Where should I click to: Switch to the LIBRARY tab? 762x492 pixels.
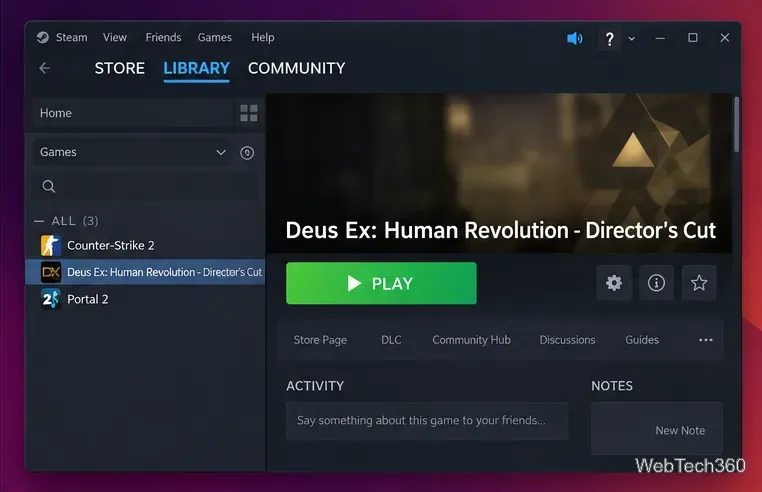click(x=196, y=68)
